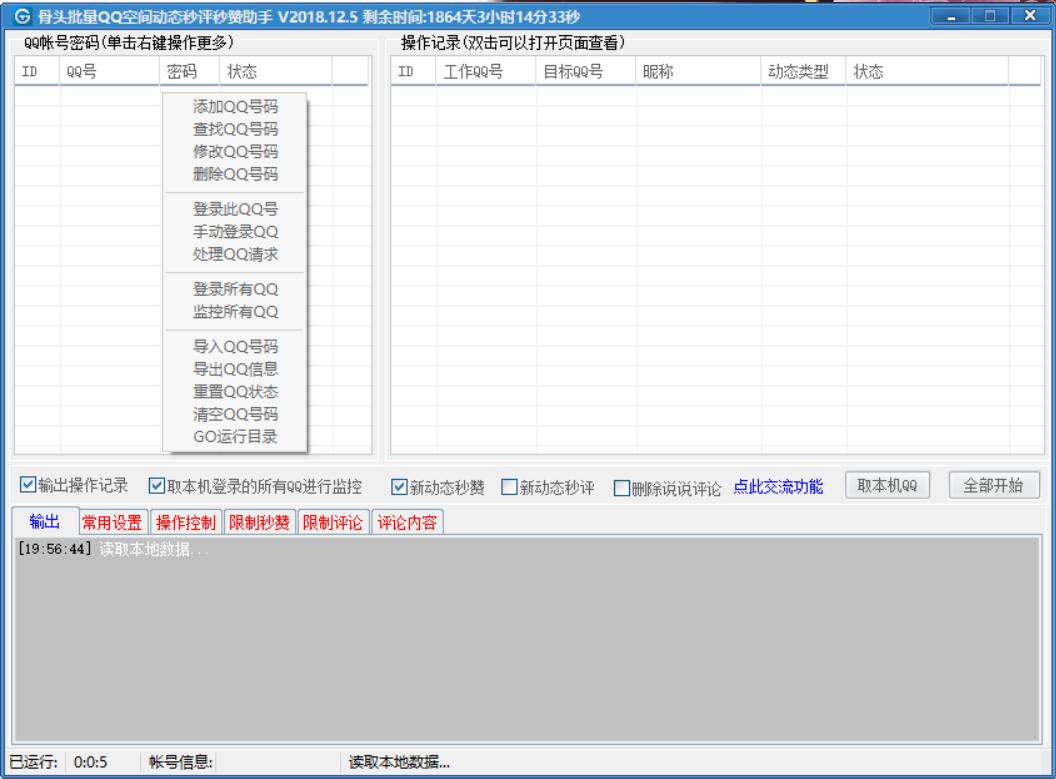Check the 删除说说评论 option
Viewport: 1056px width, 779px height.
pos(621,487)
